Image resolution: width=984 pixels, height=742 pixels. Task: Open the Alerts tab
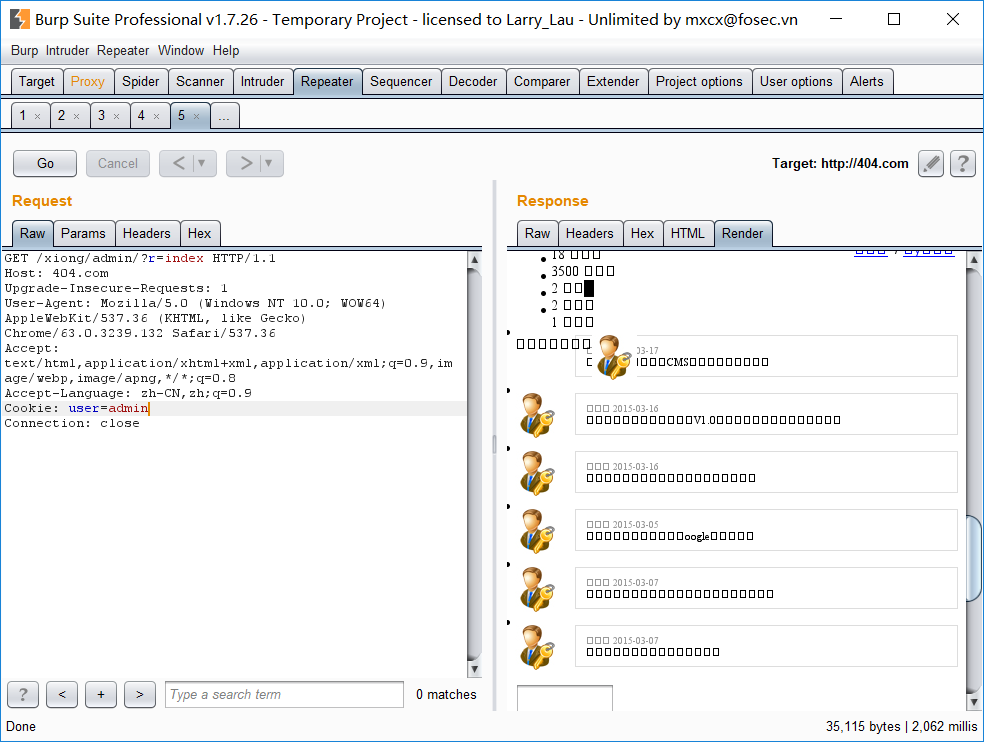(x=867, y=82)
